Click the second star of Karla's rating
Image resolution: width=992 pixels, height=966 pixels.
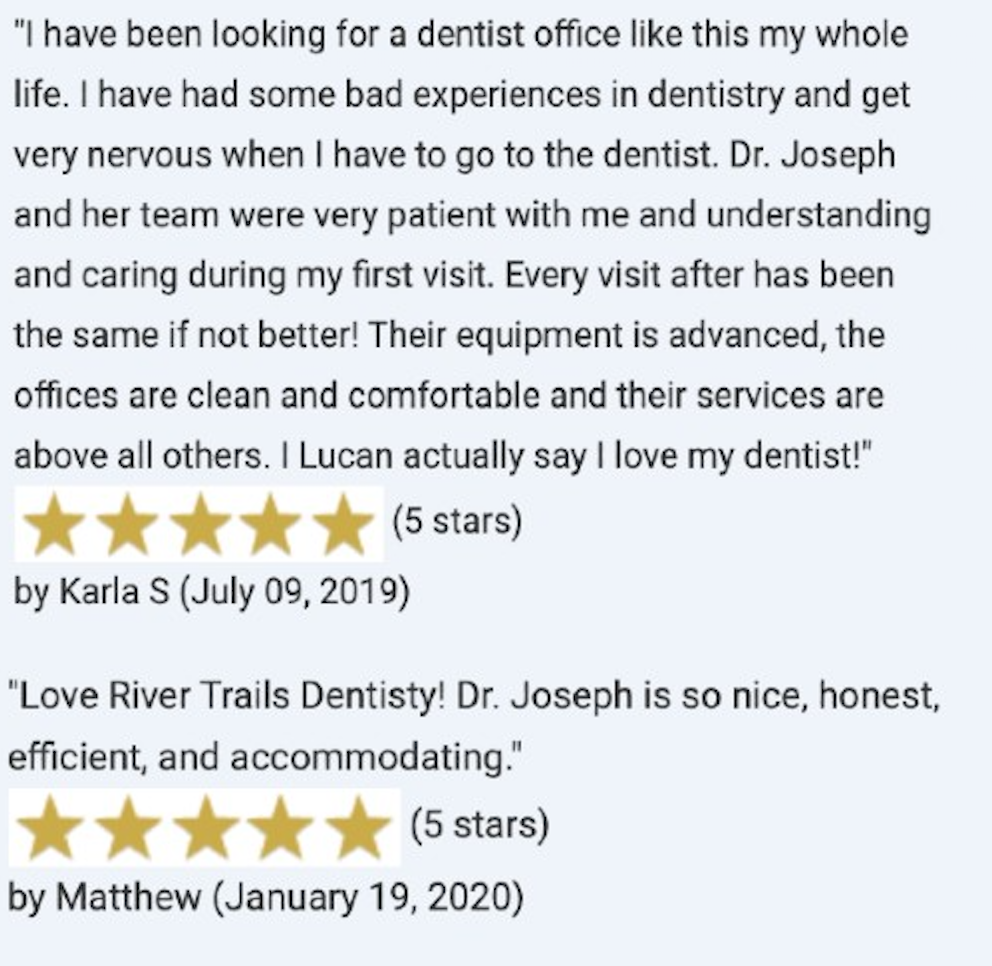tap(127, 524)
